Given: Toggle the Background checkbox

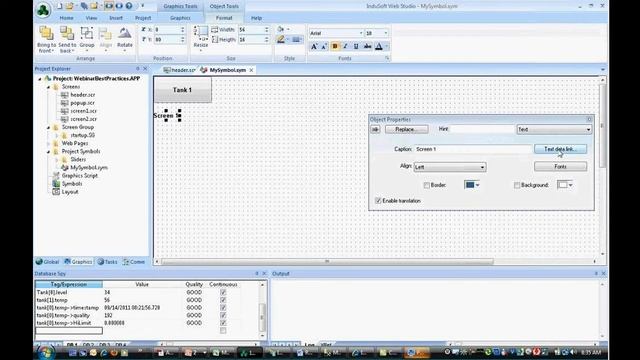Looking at the screenshot, I should (517, 185).
